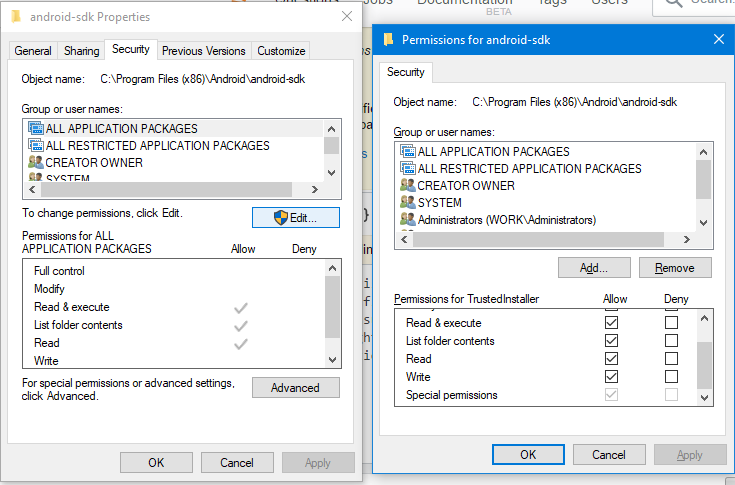
Task: Uncheck Allow for Write permission
Action: (611, 377)
